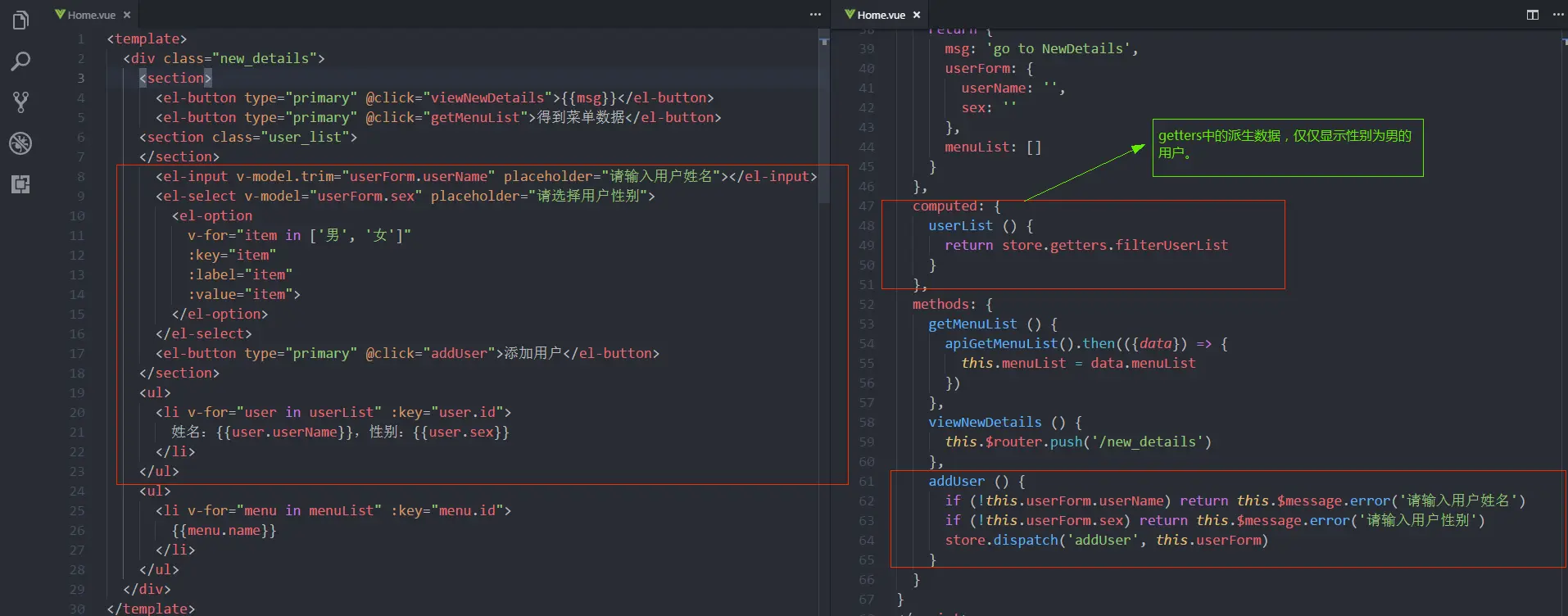
Task: Close the right editor's Home.vue tab
Action: [917, 15]
